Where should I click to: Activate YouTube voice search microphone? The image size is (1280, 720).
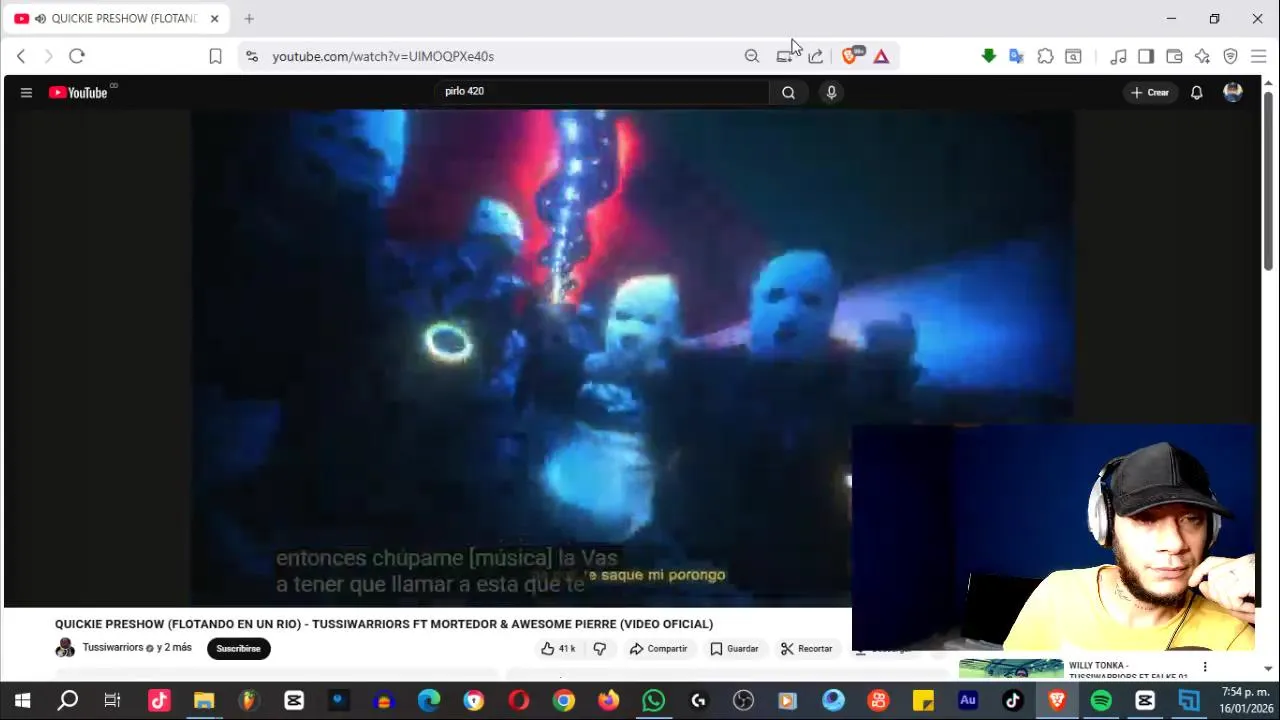[831, 92]
